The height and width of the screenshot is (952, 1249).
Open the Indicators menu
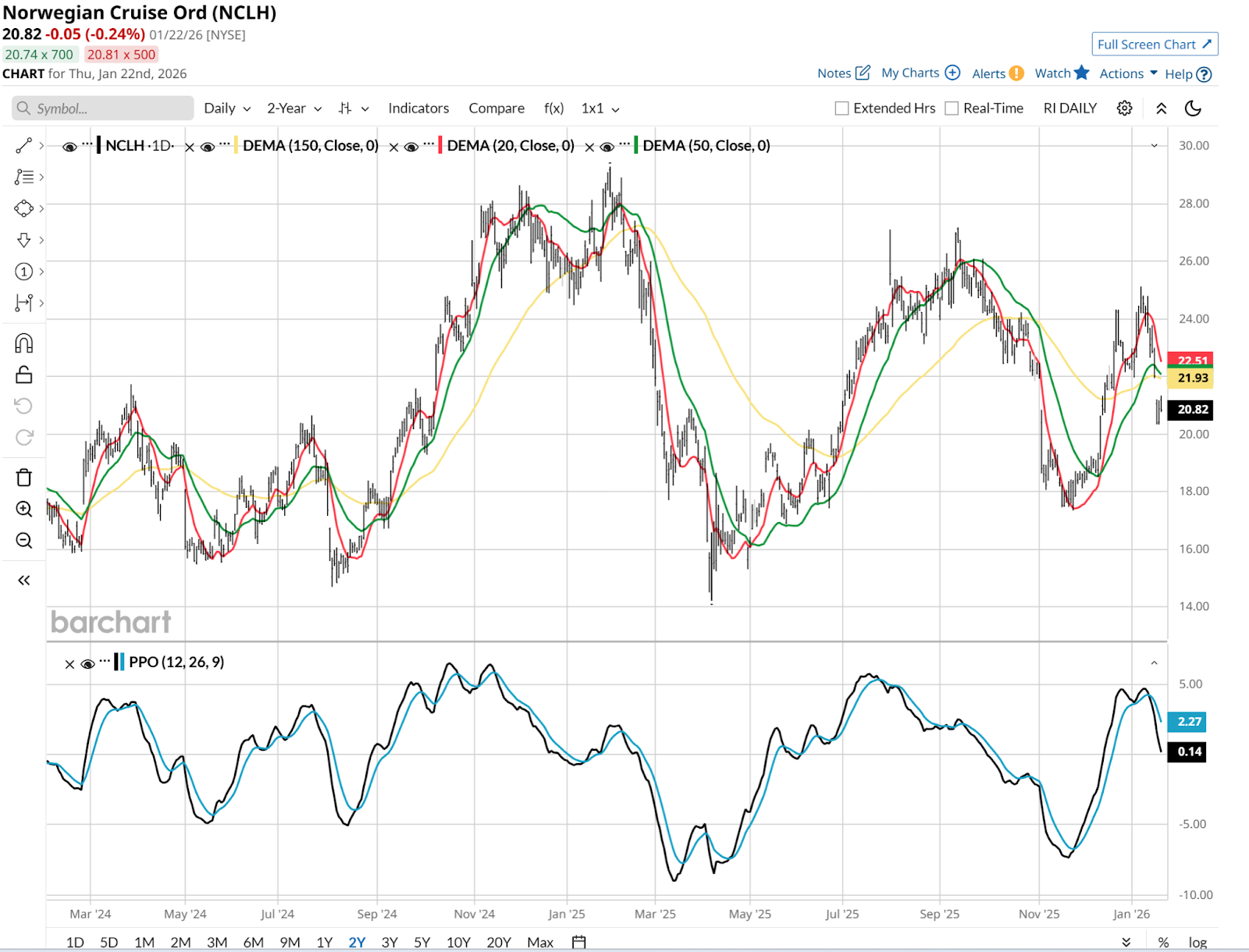(418, 108)
